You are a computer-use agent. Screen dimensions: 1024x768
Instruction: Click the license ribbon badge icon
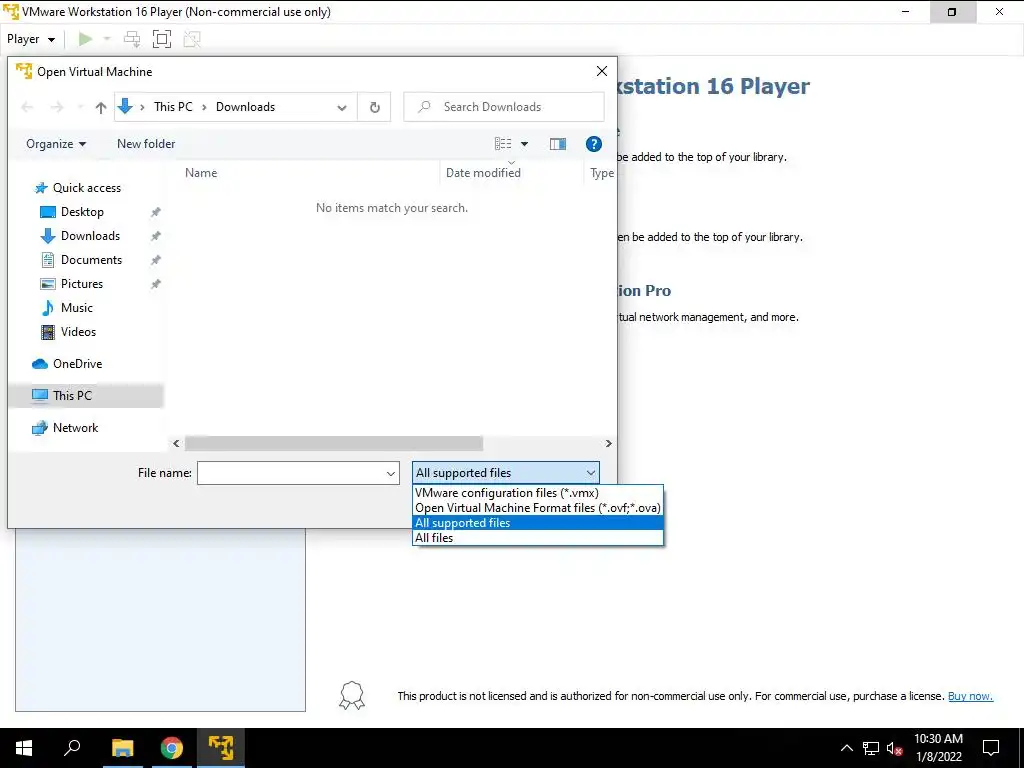[351, 696]
